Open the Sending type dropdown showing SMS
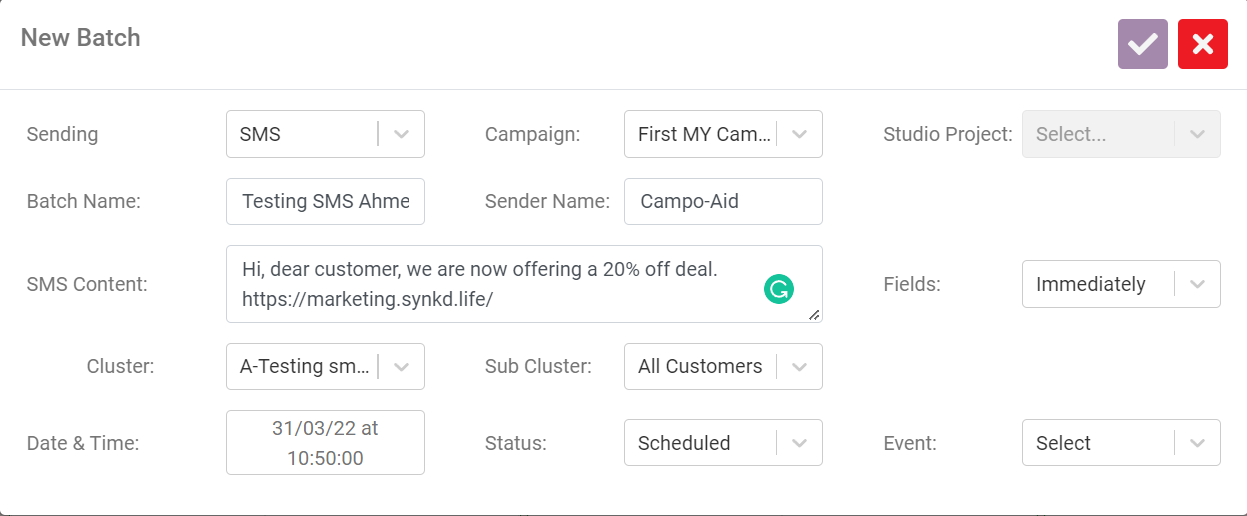Screen dimensions: 1247x516 point(305,134)
